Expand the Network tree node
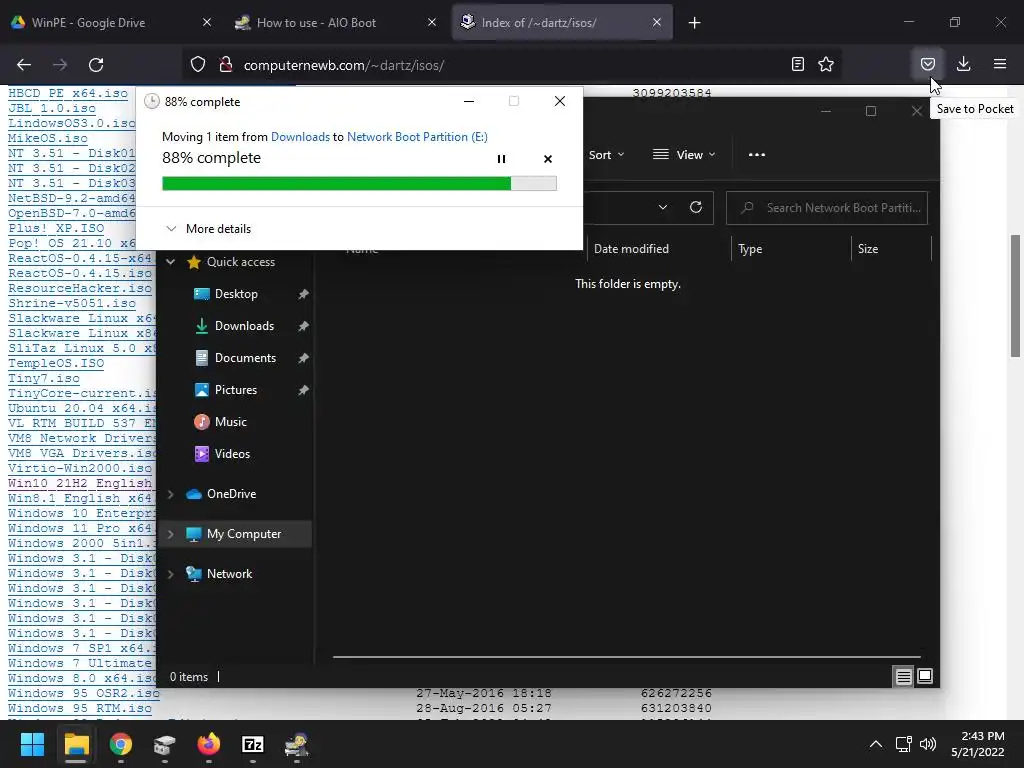1024x768 pixels. click(x=170, y=574)
